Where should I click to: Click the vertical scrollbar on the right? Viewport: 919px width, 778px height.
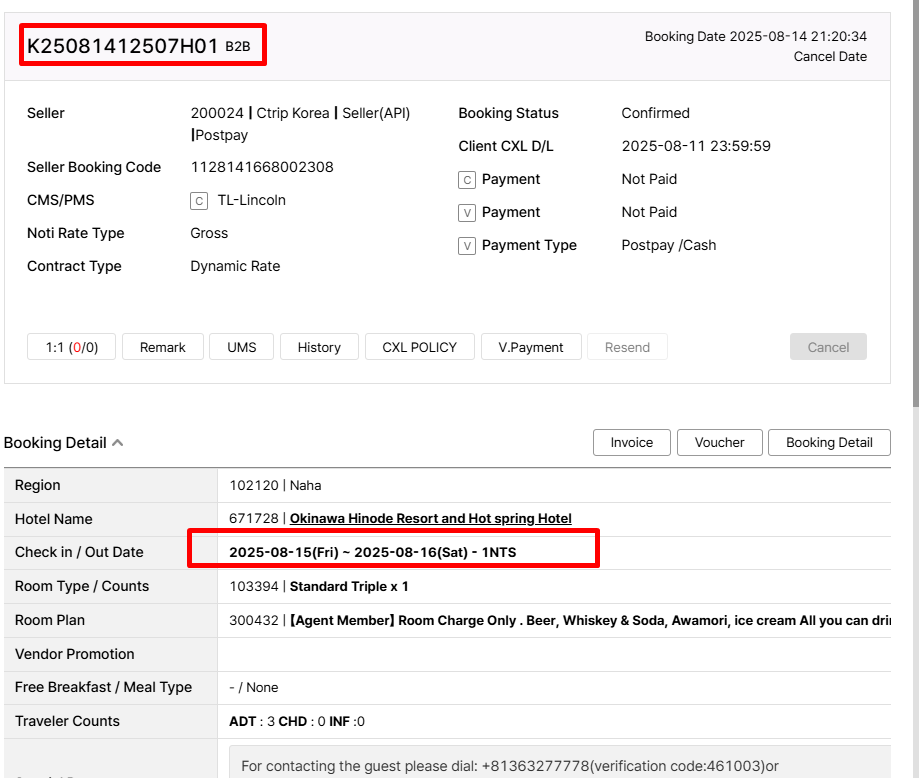pyautogui.click(x=914, y=200)
